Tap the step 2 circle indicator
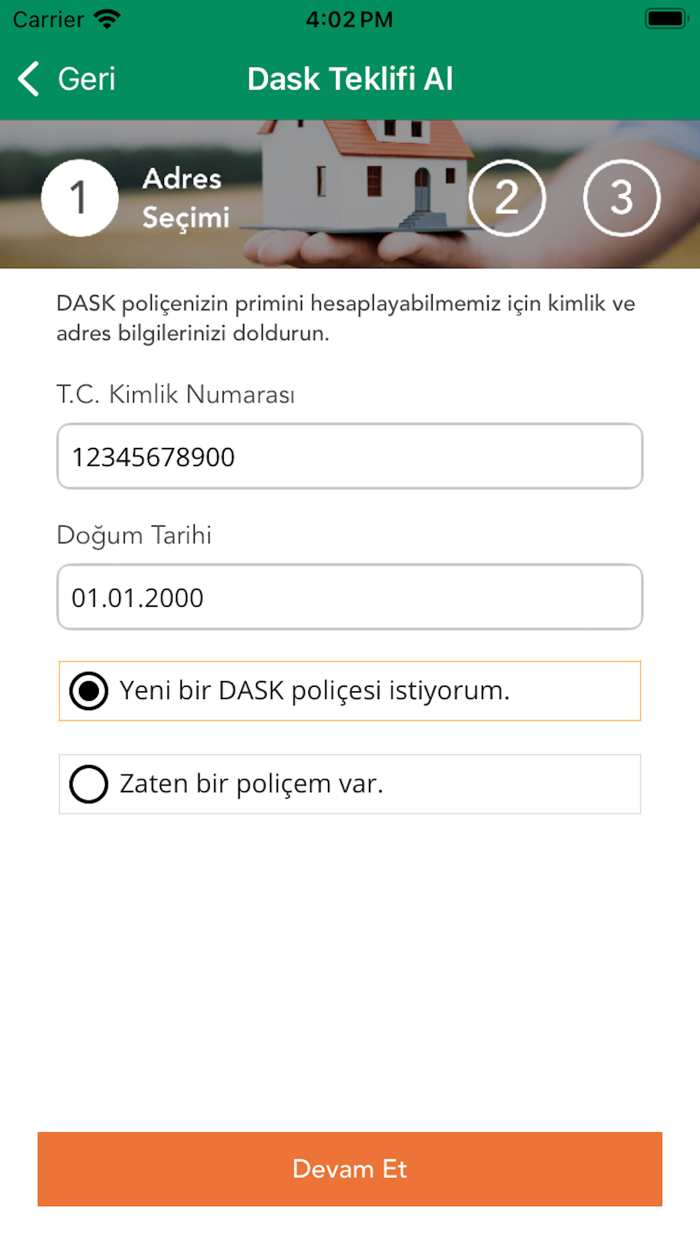The height and width of the screenshot is (1244, 700). 507,198
